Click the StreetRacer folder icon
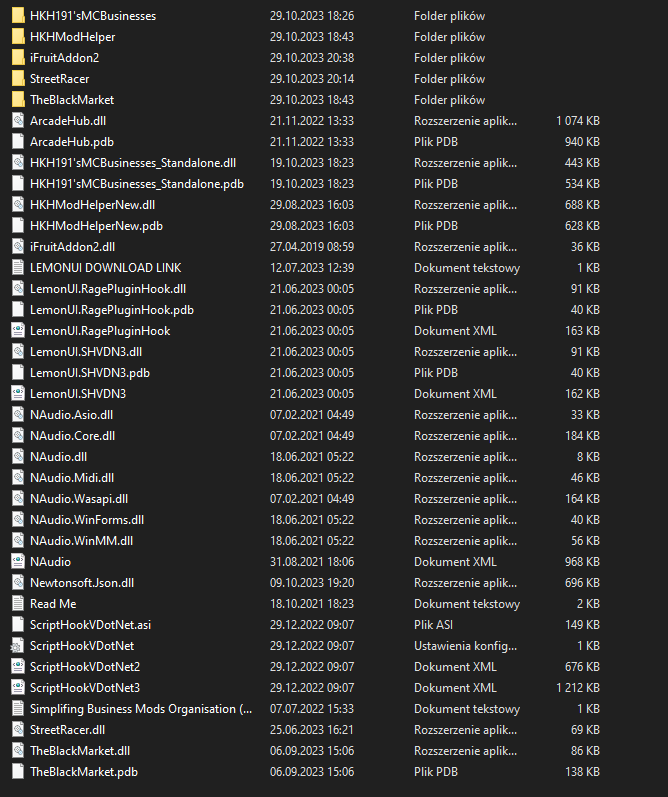The width and height of the screenshot is (668, 797). click(x=18, y=79)
